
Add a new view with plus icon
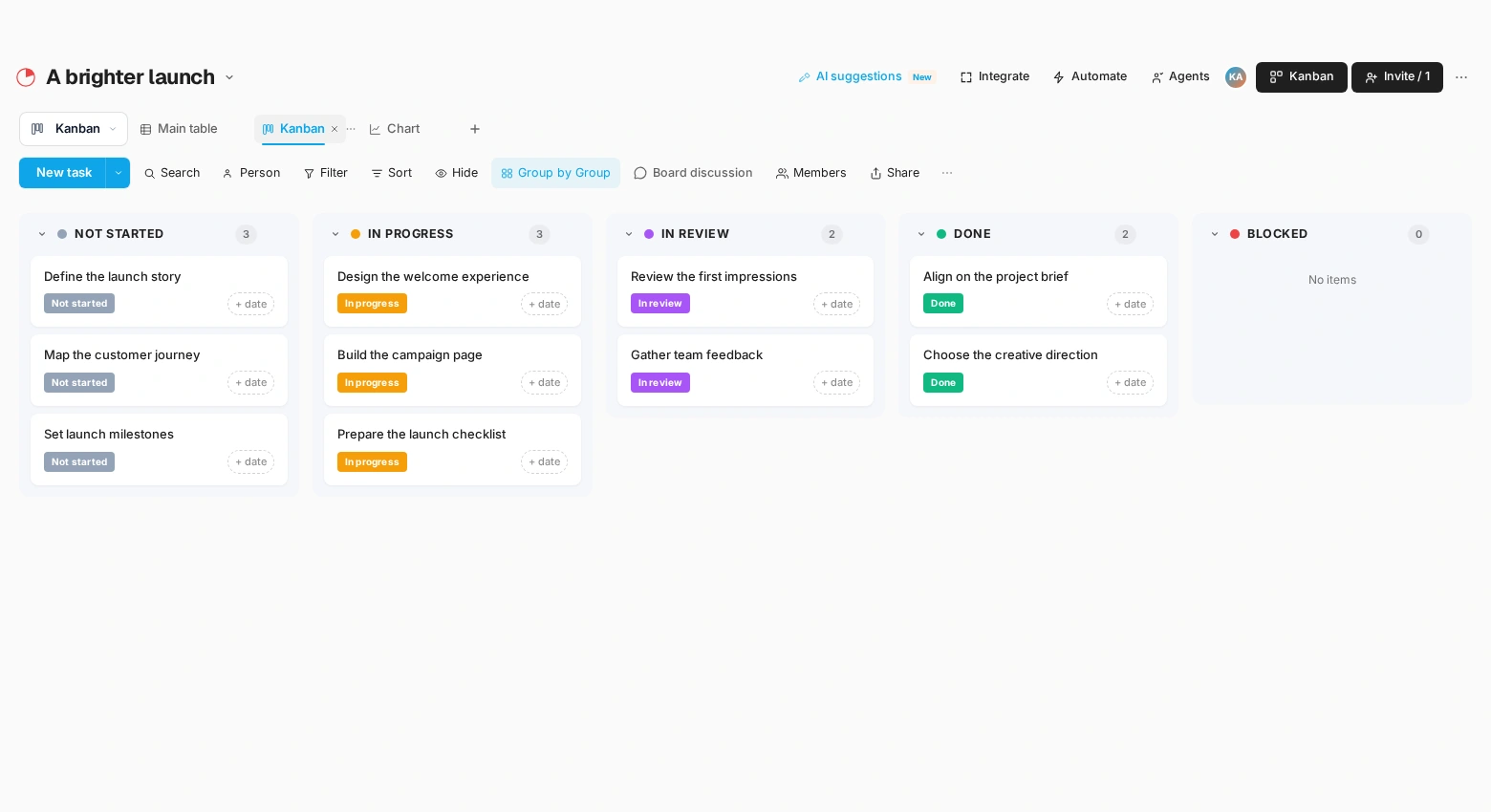[x=475, y=129]
